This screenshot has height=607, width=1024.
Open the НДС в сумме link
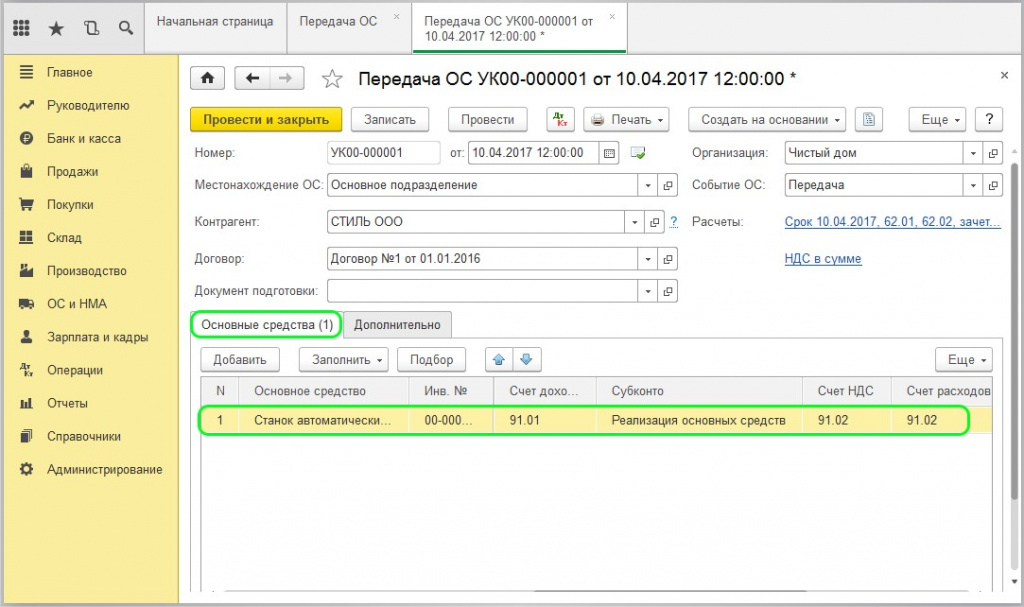coord(823,259)
